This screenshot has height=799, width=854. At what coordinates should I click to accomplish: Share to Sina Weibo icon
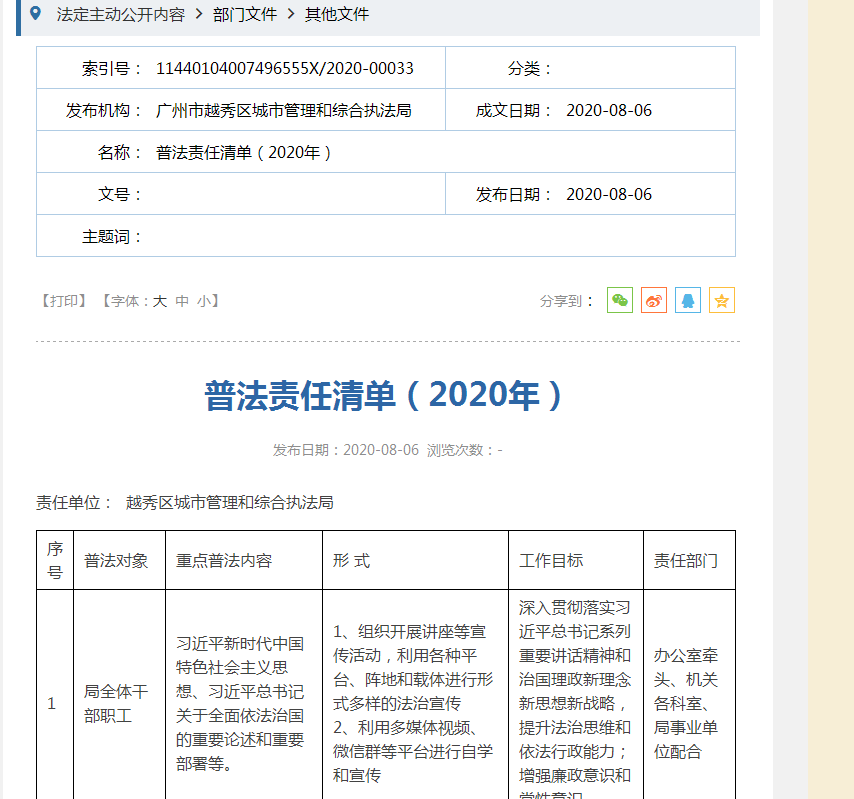pos(654,300)
